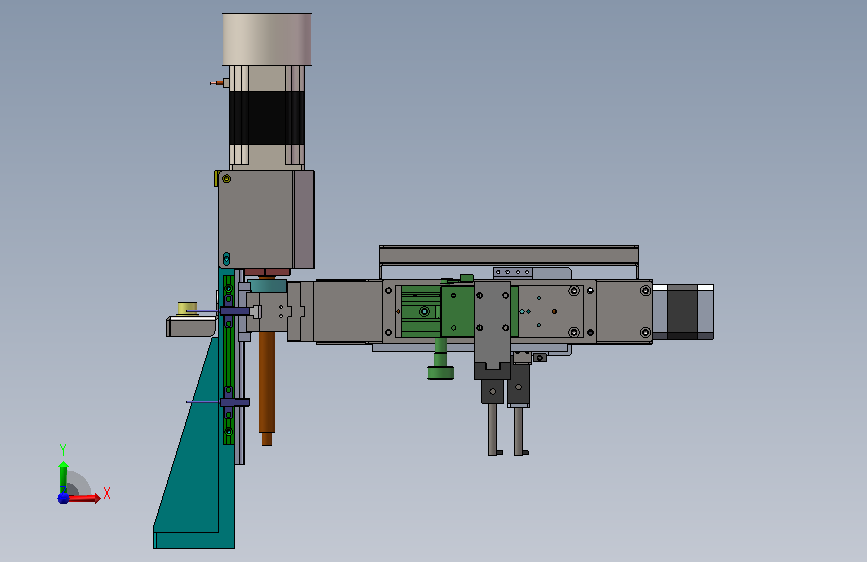Pick the yellow screw on gearbox top-left corner
The width and height of the screenshot is (867, 562).
[x=226, y=179]
